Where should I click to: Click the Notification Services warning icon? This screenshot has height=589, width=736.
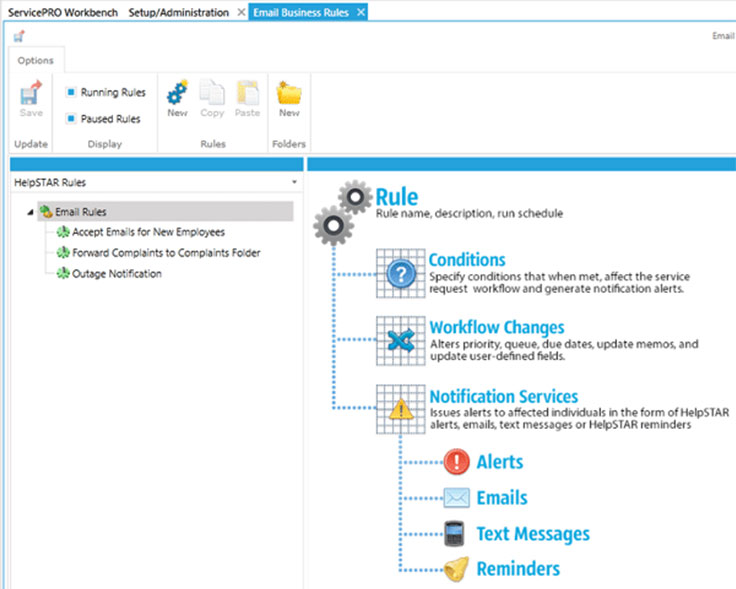[400, 409]
